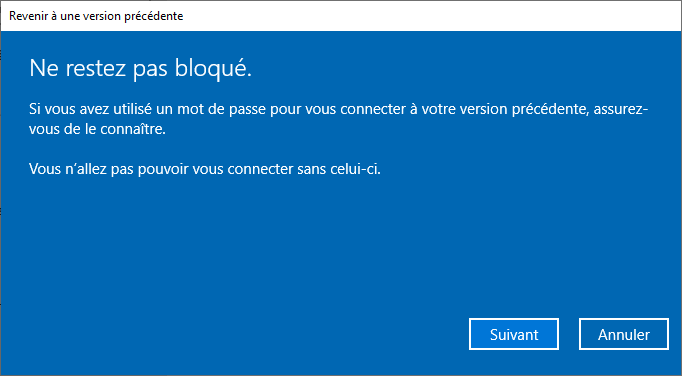
Task: Click "bloqué." at the heading's end
Action: (214, 70)
